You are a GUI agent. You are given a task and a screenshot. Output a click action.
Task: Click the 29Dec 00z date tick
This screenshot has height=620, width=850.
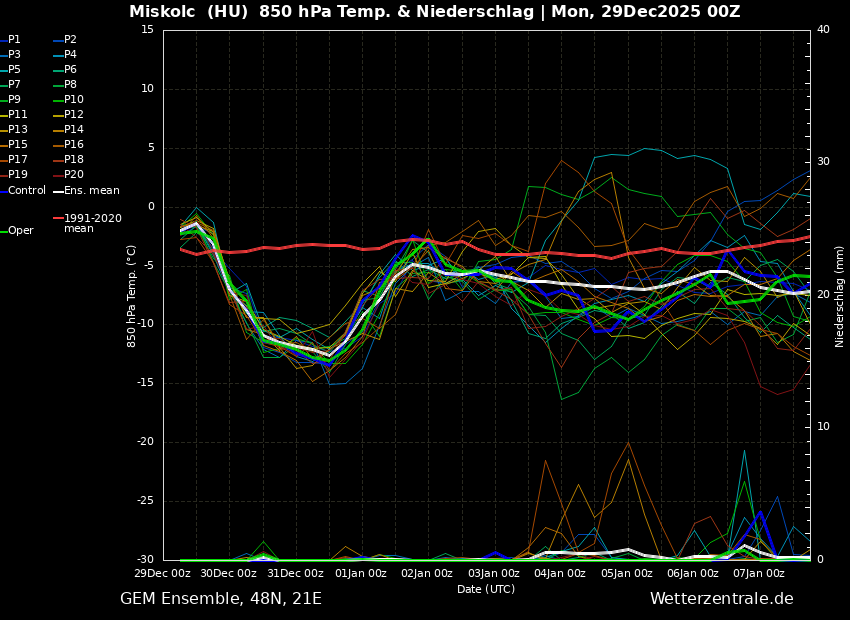coord(163,574)
